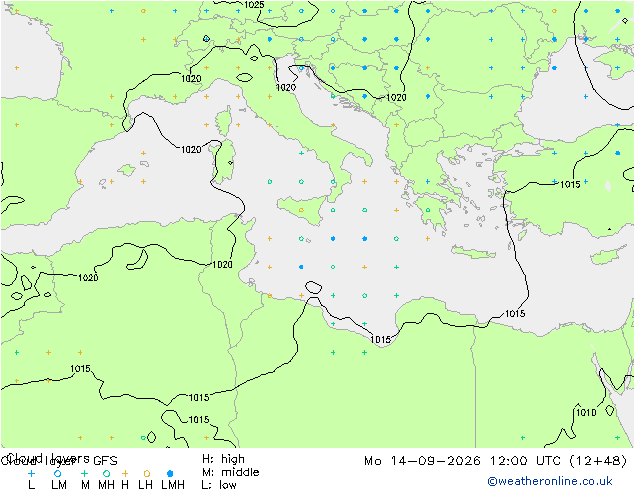Click the island of Corsica on map
Viewport: 634px width, 490px height.
coord(224,121)
